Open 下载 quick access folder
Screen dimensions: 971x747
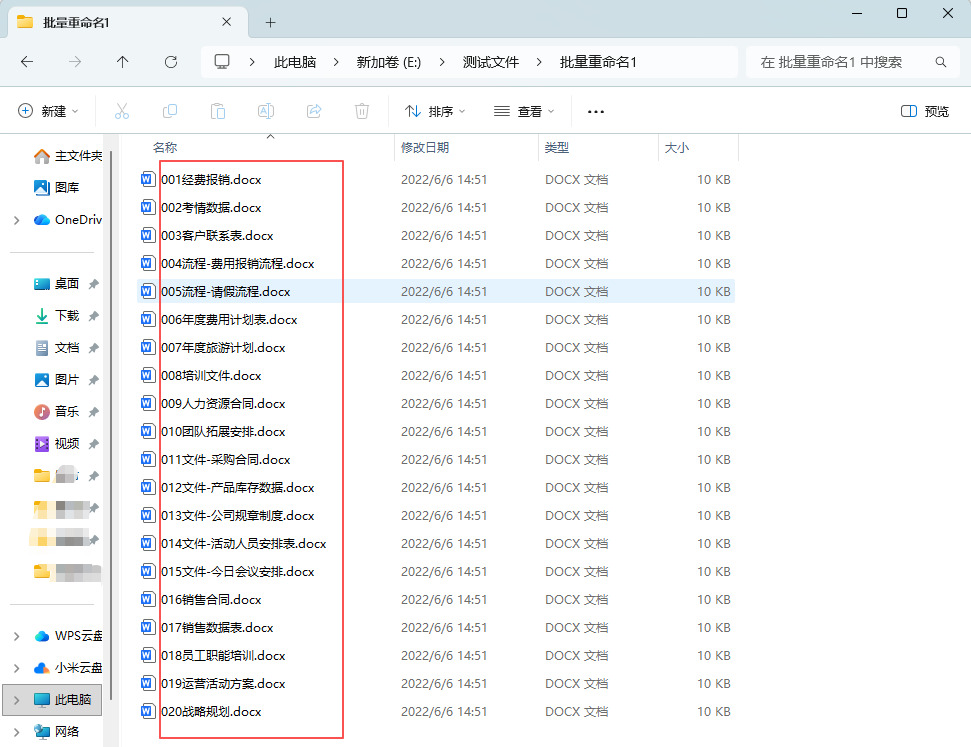pos(56,316)
